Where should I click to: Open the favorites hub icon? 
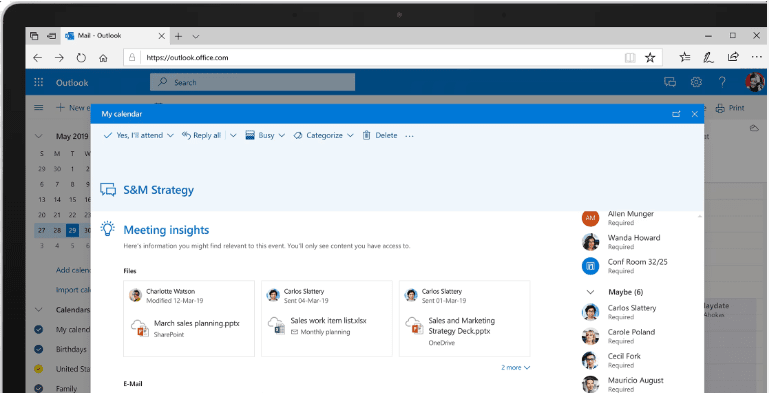[x=685, y=57]
